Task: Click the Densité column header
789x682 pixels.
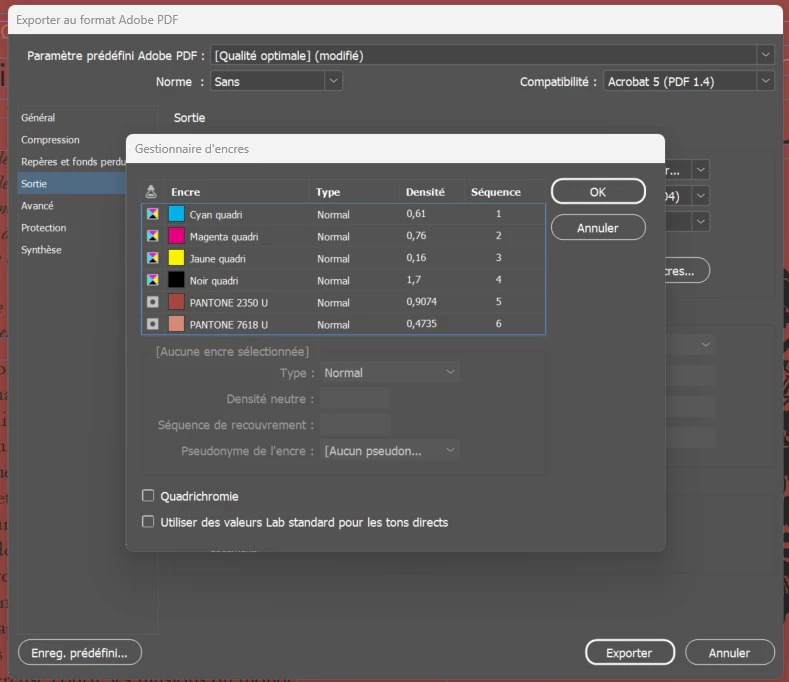Action: click(425, 192)
